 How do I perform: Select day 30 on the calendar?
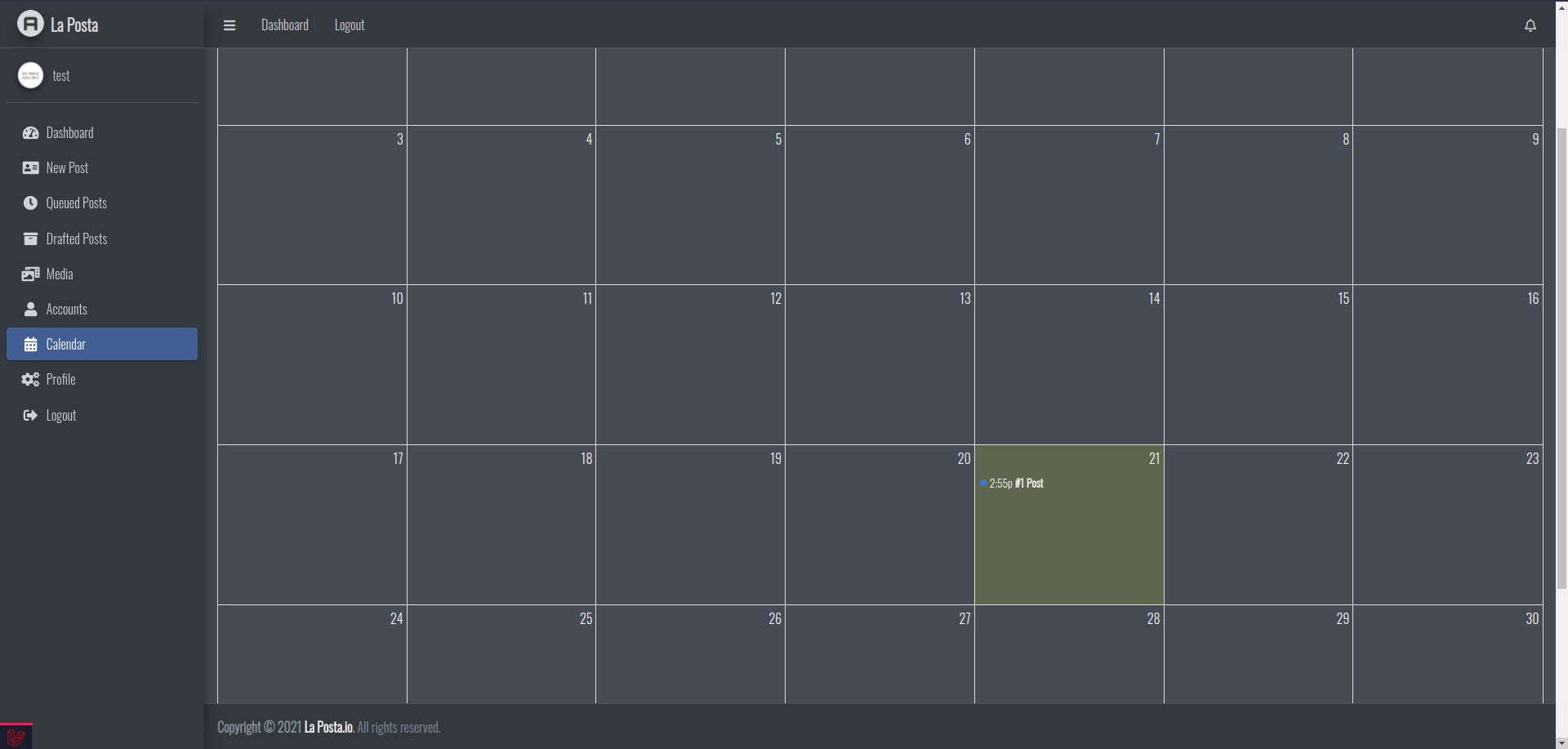1532,618
